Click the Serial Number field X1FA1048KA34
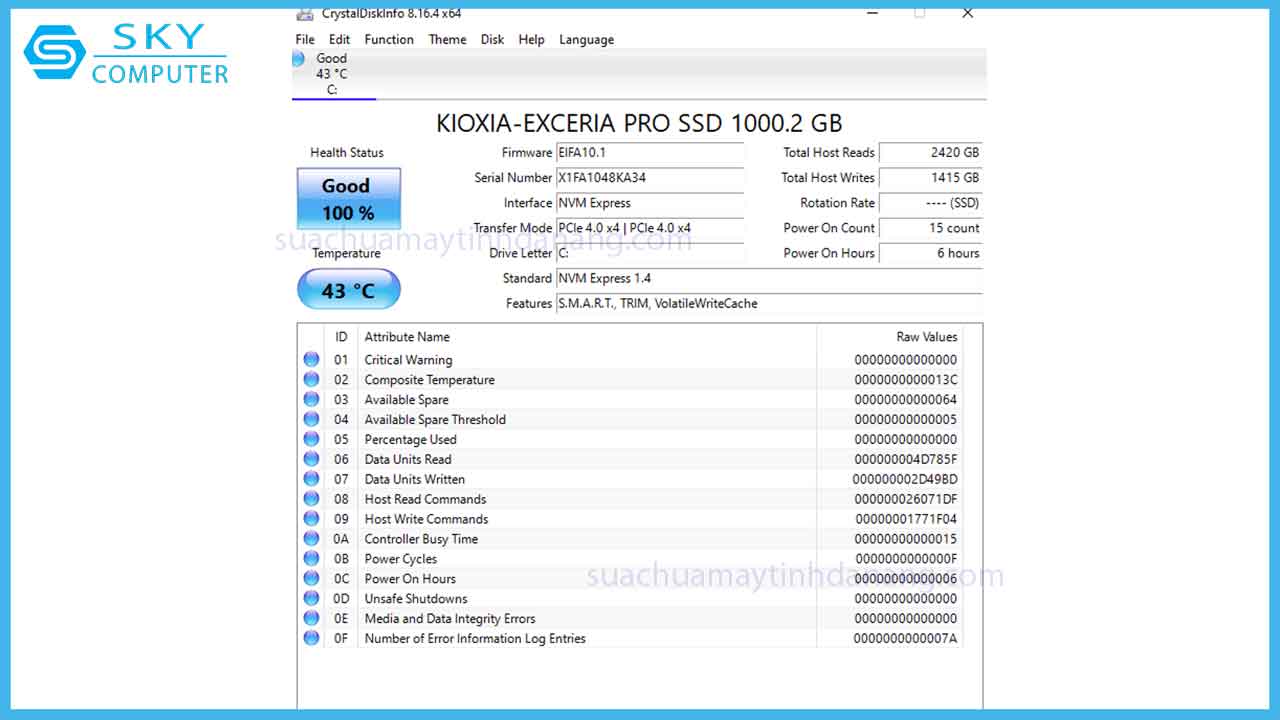 pyautogui.click(x=650, y=178)
